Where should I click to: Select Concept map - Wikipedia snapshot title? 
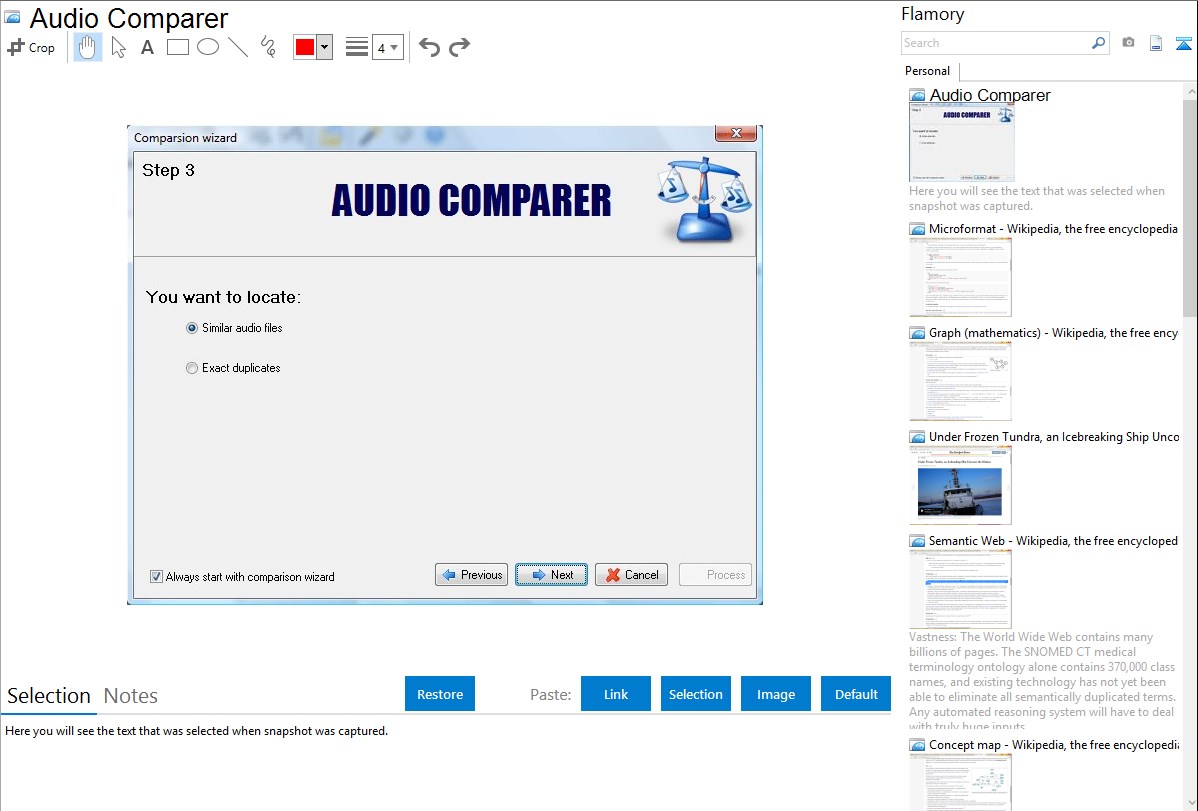[x=1054, y=744]
